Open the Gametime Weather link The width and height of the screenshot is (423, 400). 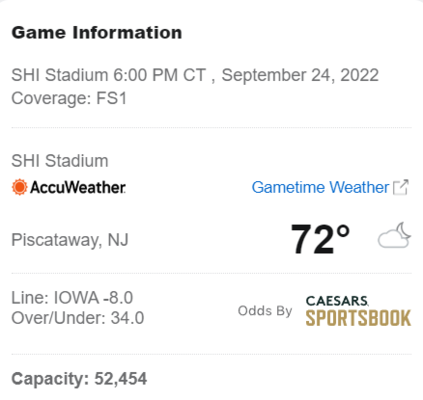tap(320, 187)
